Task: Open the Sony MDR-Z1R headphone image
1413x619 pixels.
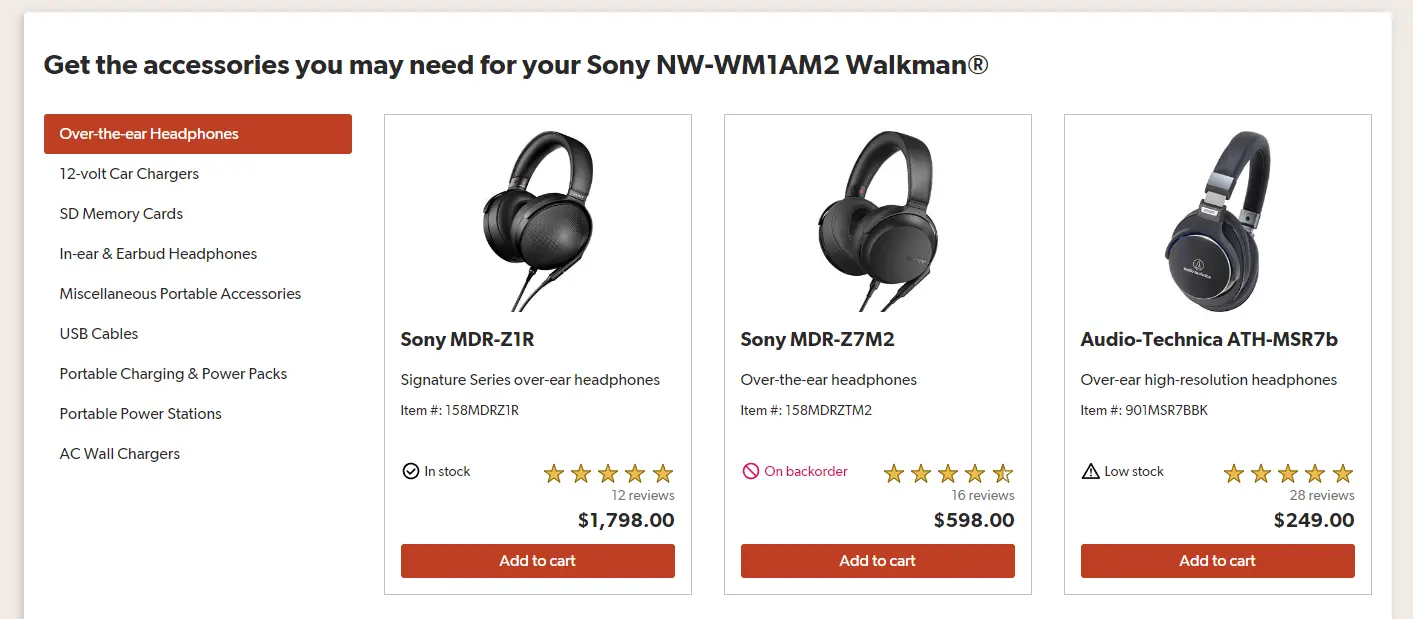Action: tap(538, 220)
